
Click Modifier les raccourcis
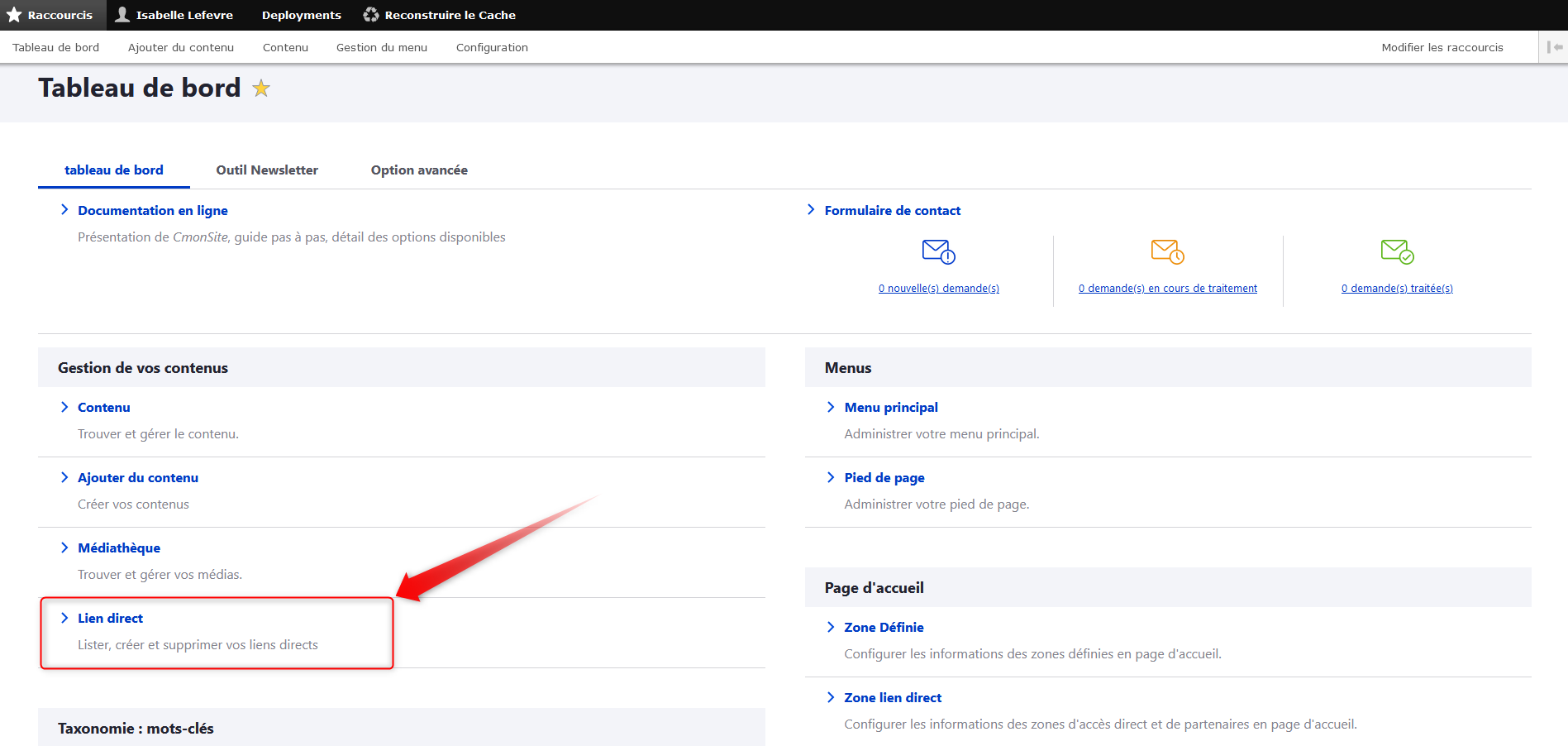click(x=1442, y=47)
